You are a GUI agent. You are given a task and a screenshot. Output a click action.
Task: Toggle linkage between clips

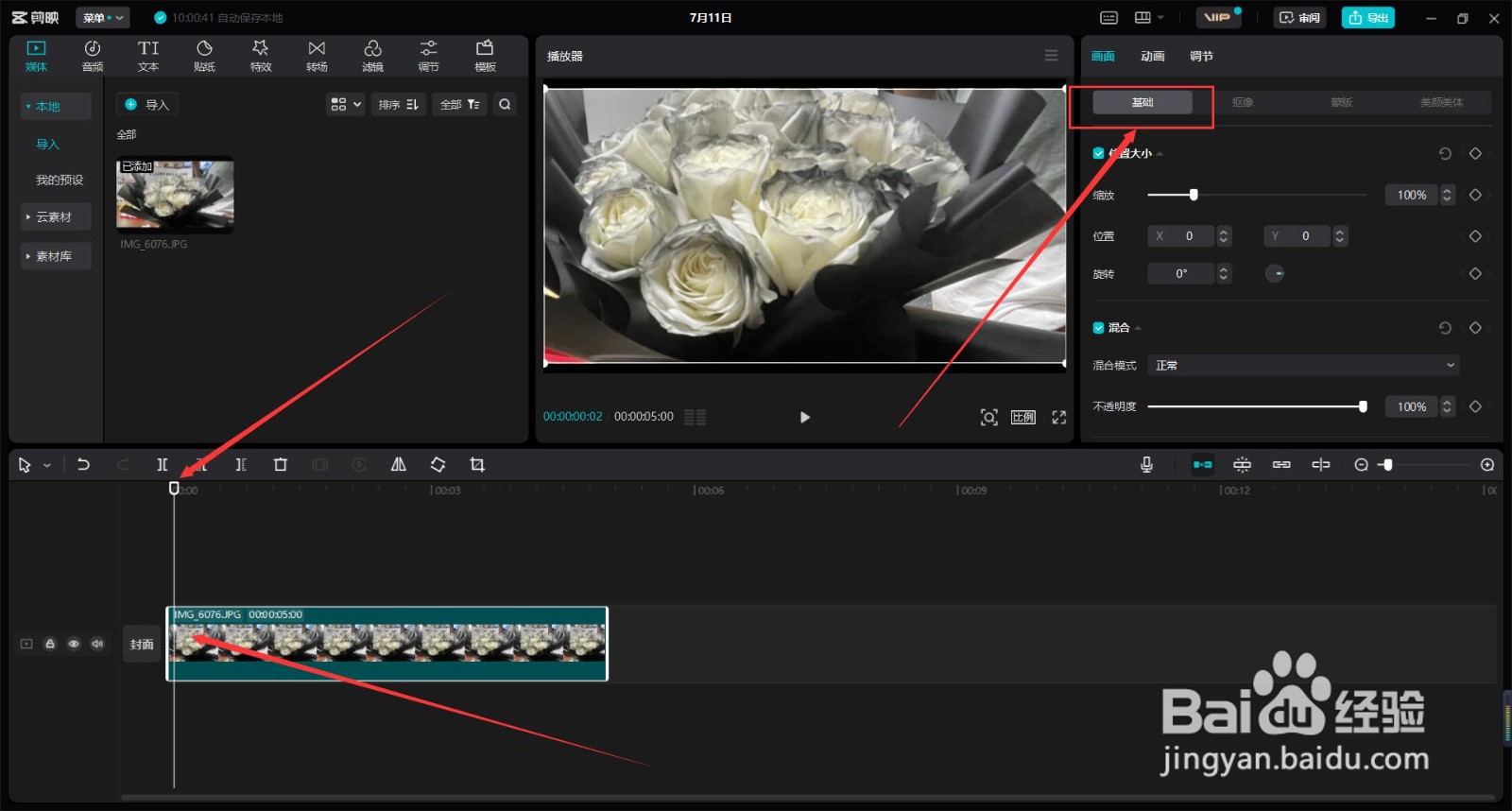pyautogui.click(x=1281, y=464)
